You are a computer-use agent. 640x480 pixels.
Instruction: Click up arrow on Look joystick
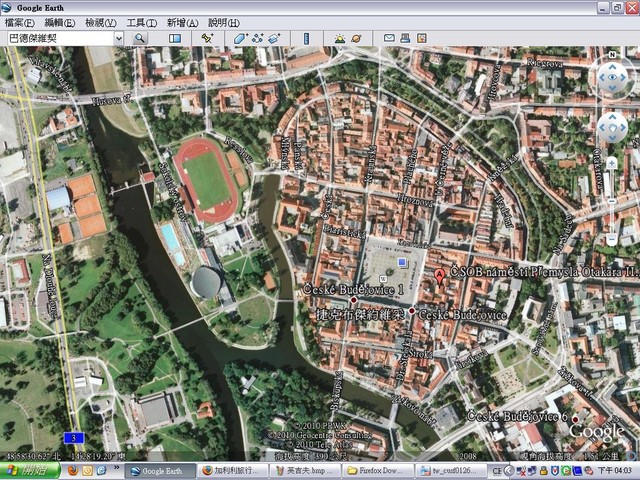612,67
